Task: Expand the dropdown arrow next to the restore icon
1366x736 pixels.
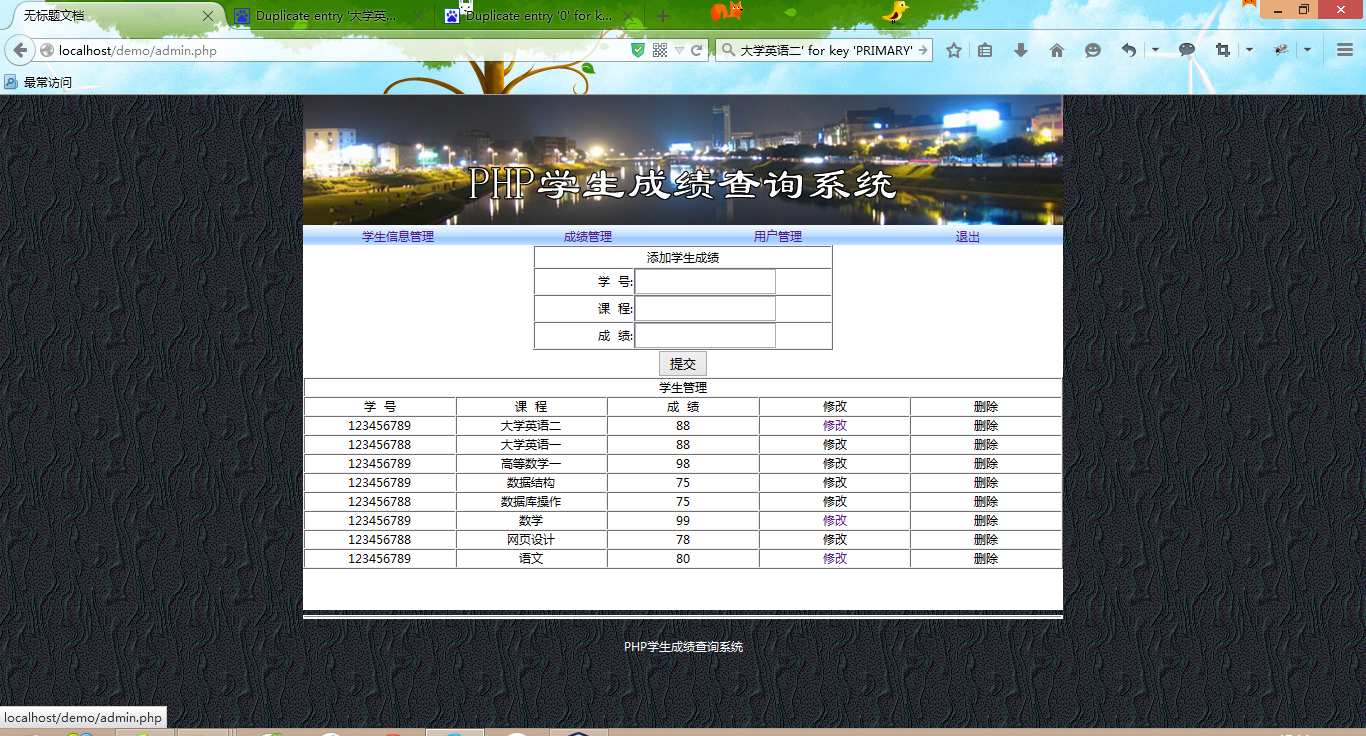Action: [1155, 50]
